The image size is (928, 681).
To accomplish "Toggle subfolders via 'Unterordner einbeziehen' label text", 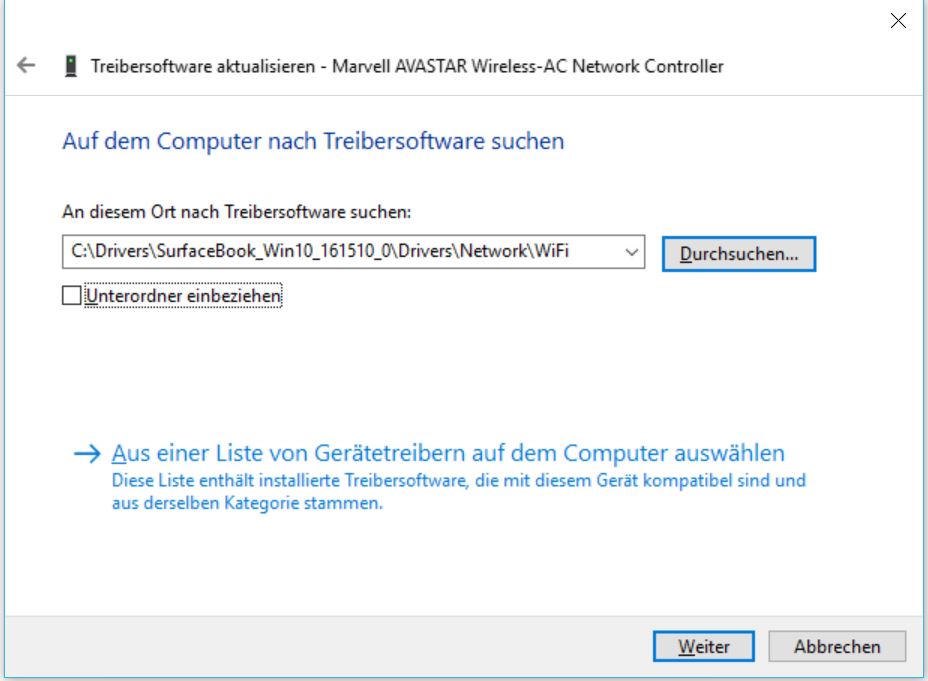I will (x=183, y=295).
